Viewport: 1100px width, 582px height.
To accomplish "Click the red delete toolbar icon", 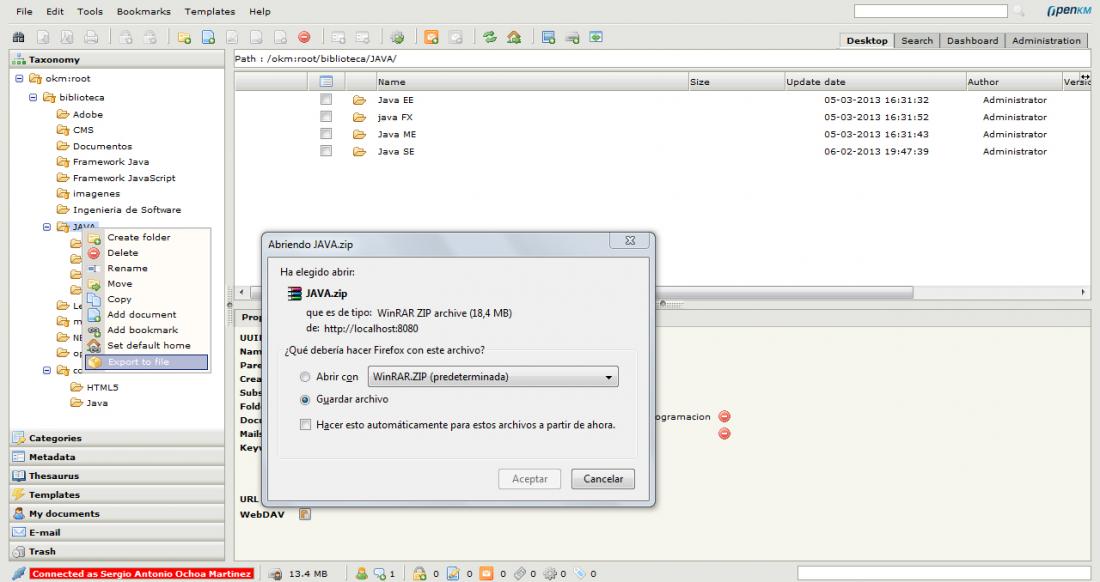I will click(303, 37).
